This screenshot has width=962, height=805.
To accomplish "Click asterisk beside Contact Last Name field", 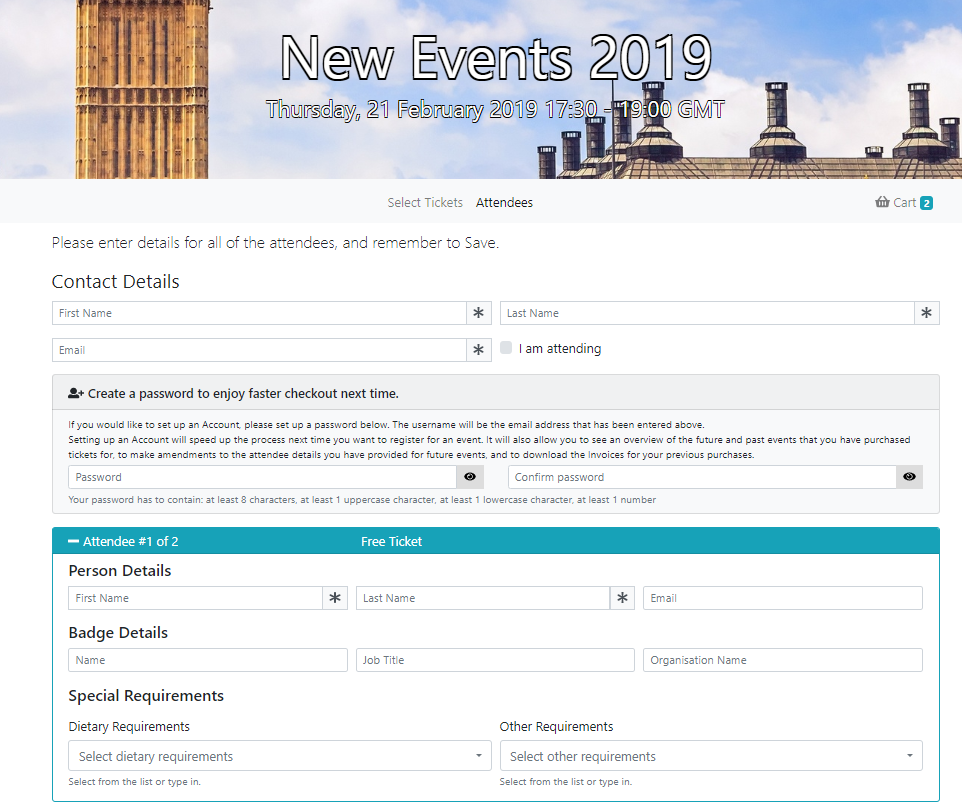I will click(x=926, y=313).
